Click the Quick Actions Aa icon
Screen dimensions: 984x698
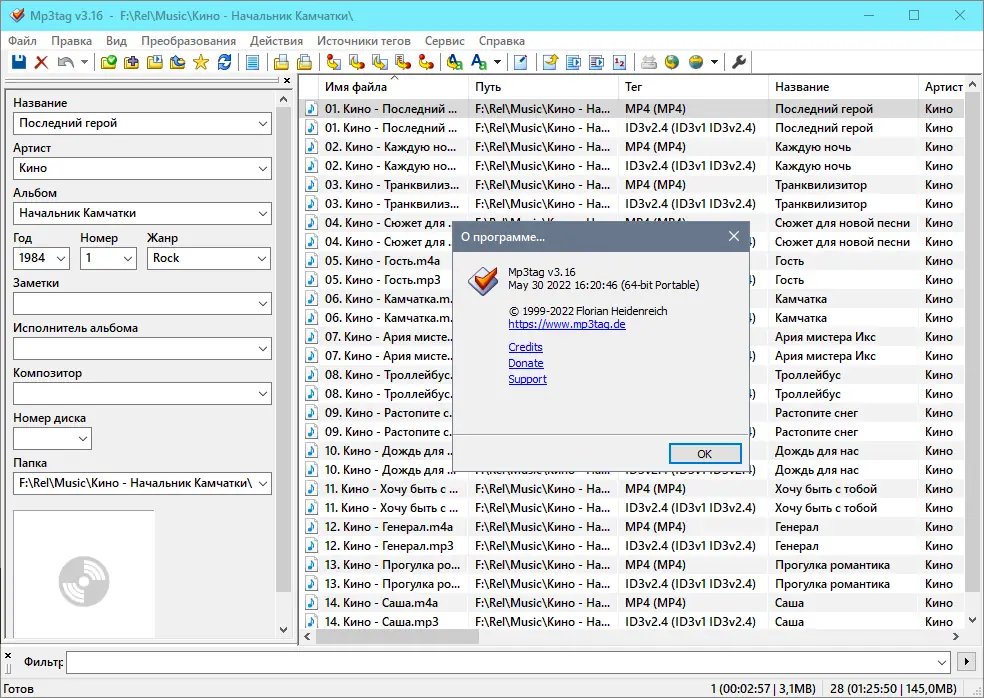click(x=479, y=62)
